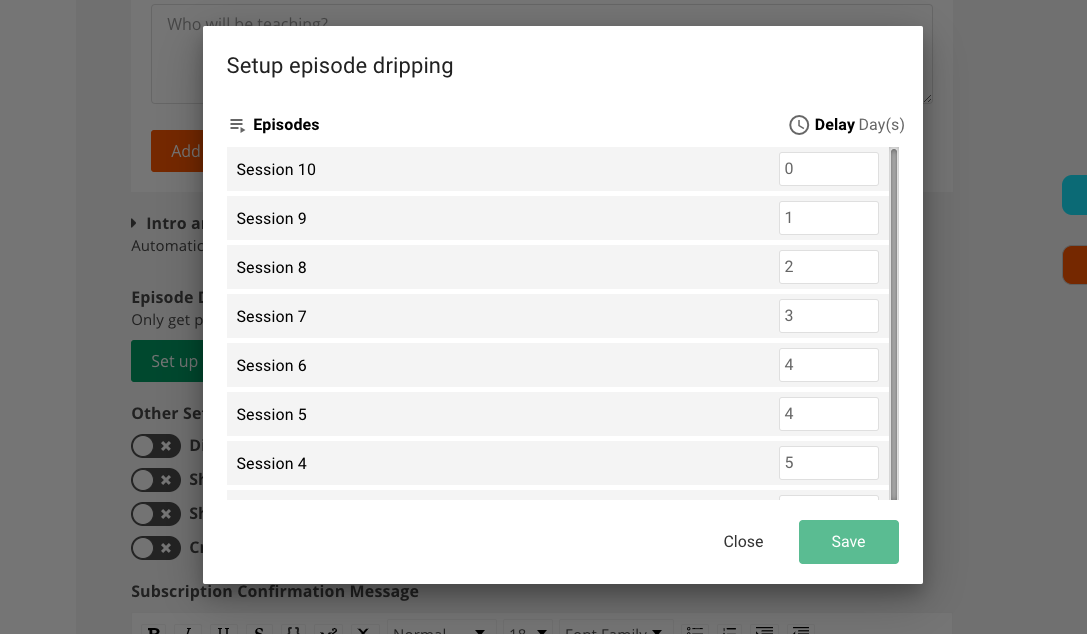Click the Close button in dialog
The width and height of the screenshot is (1087, 634).
coord(743,542)
